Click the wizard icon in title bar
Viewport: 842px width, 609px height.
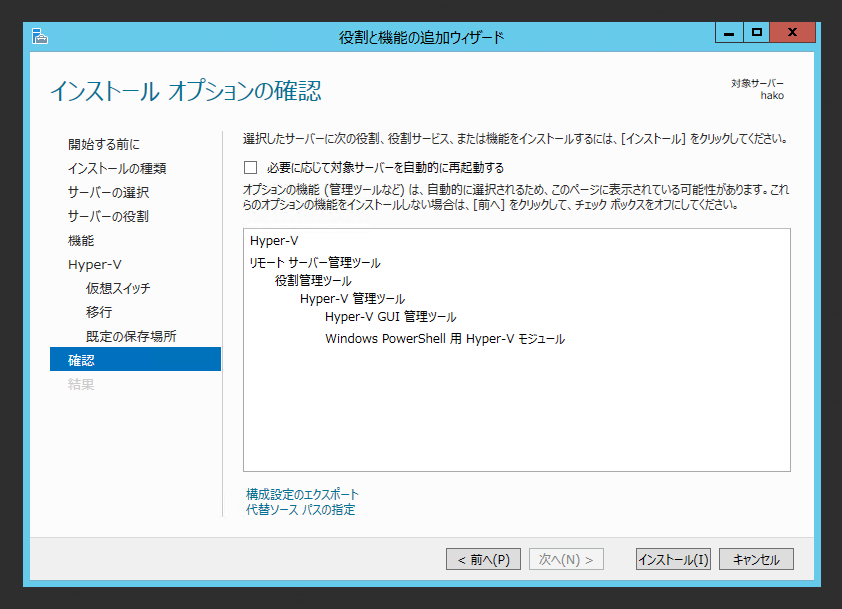pyautogui.click(x=40, y=37)
